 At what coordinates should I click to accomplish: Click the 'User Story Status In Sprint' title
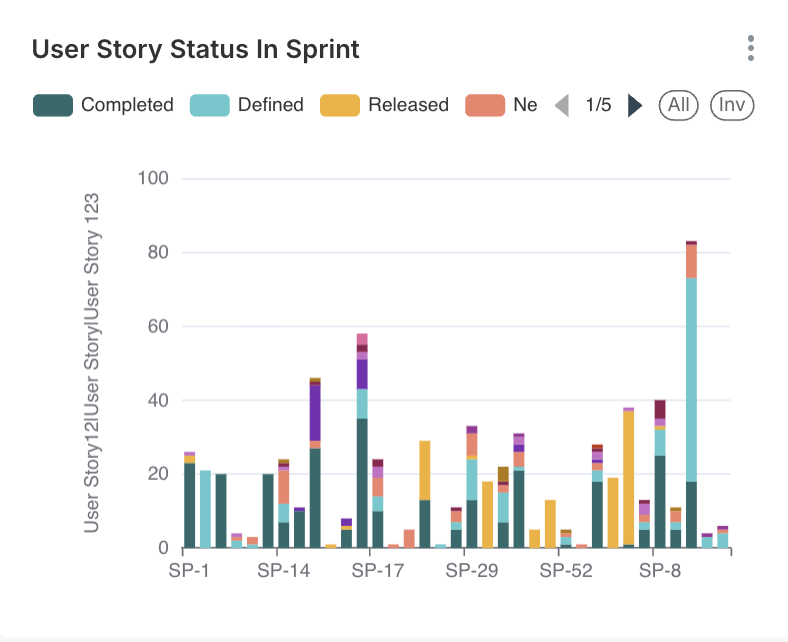[196, 49]
